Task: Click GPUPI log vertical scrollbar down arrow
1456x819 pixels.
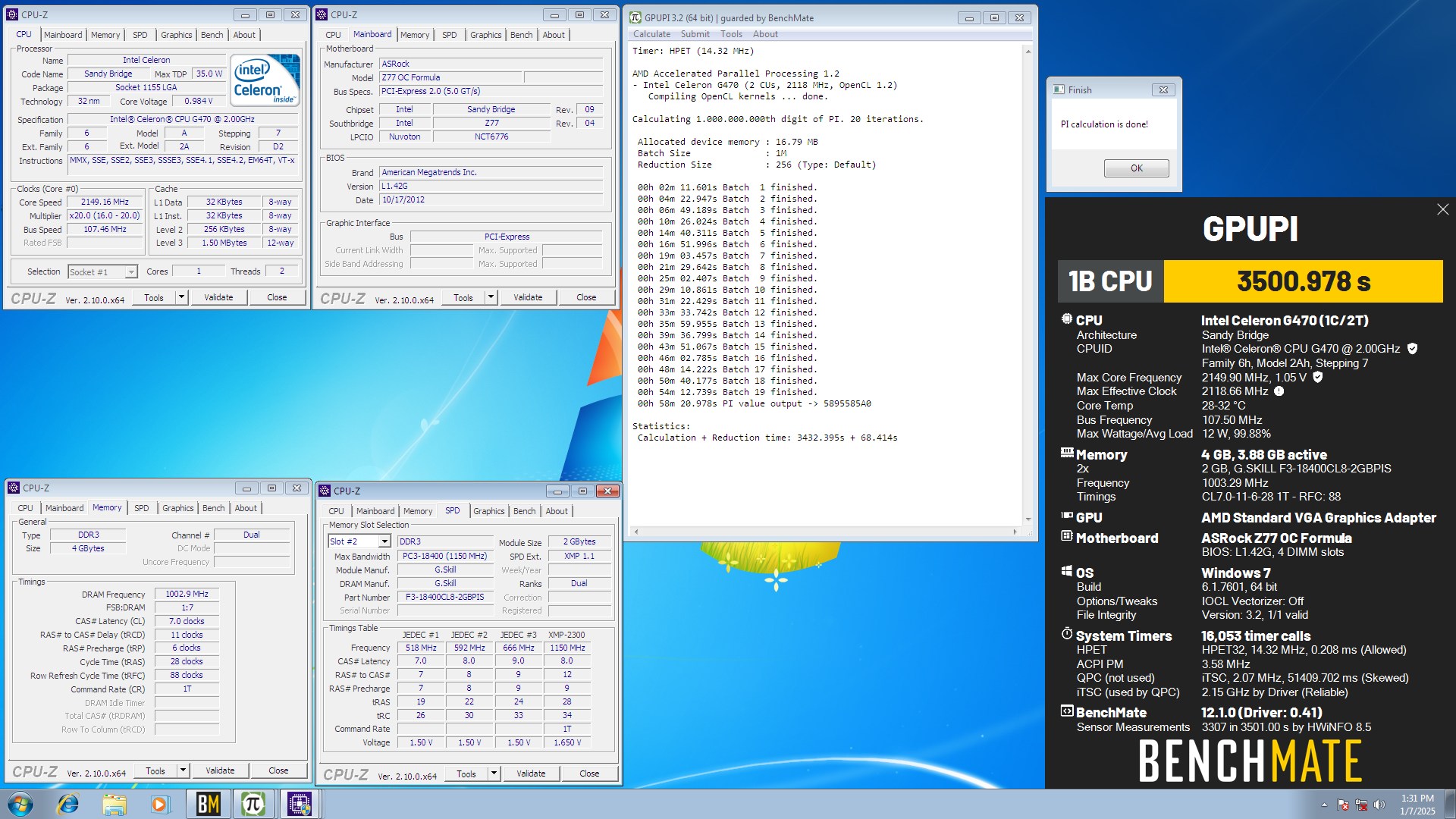Action: [1028, 519]
